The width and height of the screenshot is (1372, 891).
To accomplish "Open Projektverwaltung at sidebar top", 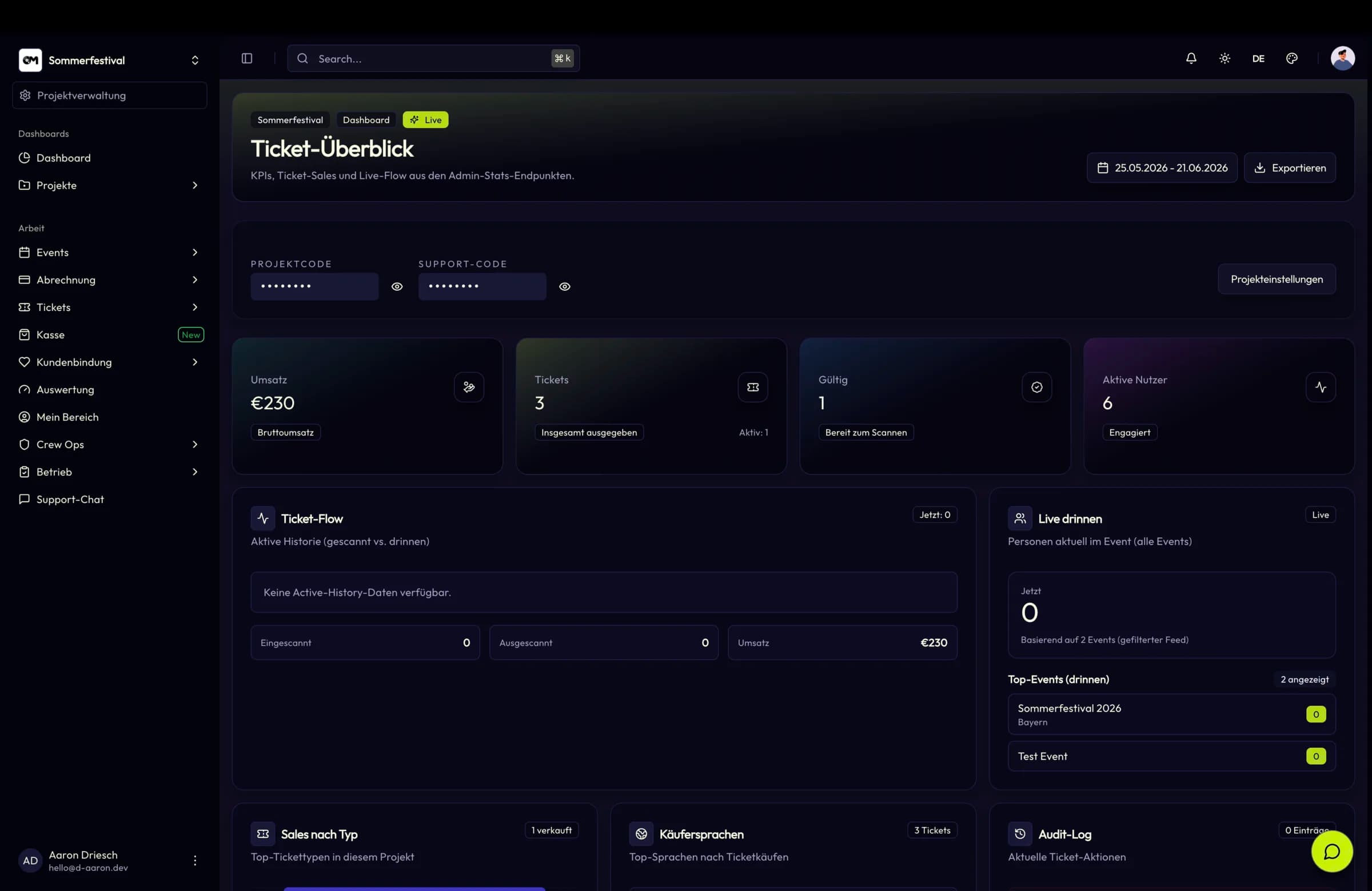I will [110, 95].
